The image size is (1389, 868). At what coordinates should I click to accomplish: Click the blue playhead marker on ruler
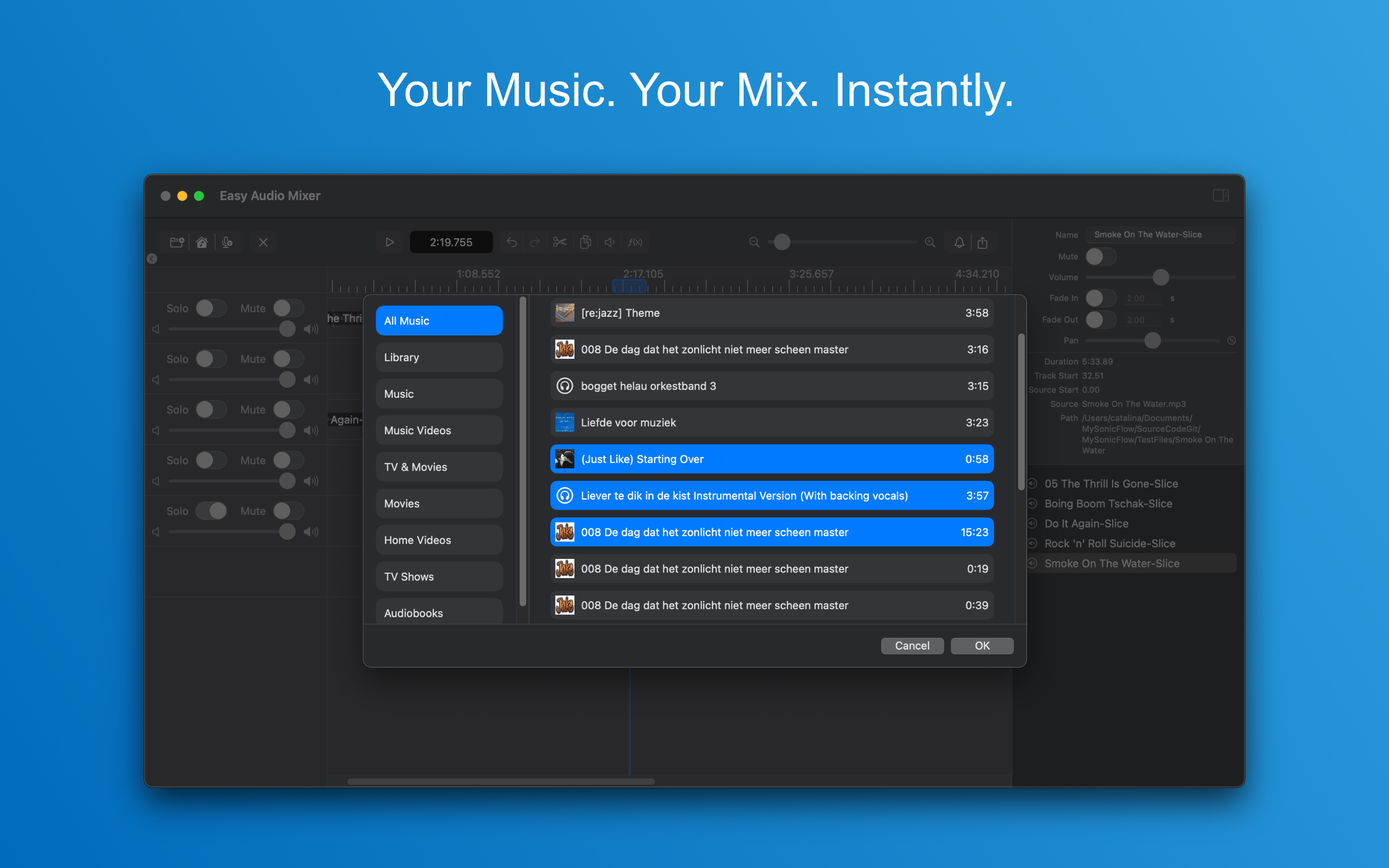click(x=630, y=285)
